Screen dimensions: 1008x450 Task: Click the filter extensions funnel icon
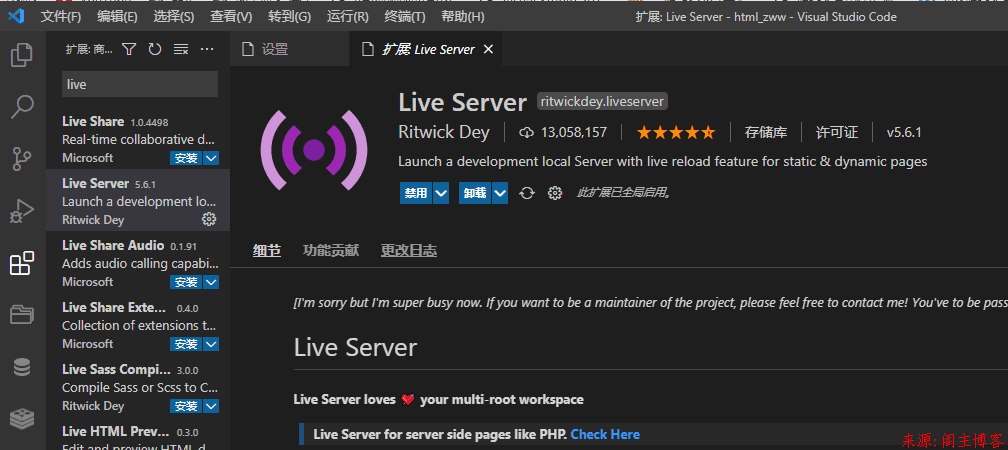[129, 49]
